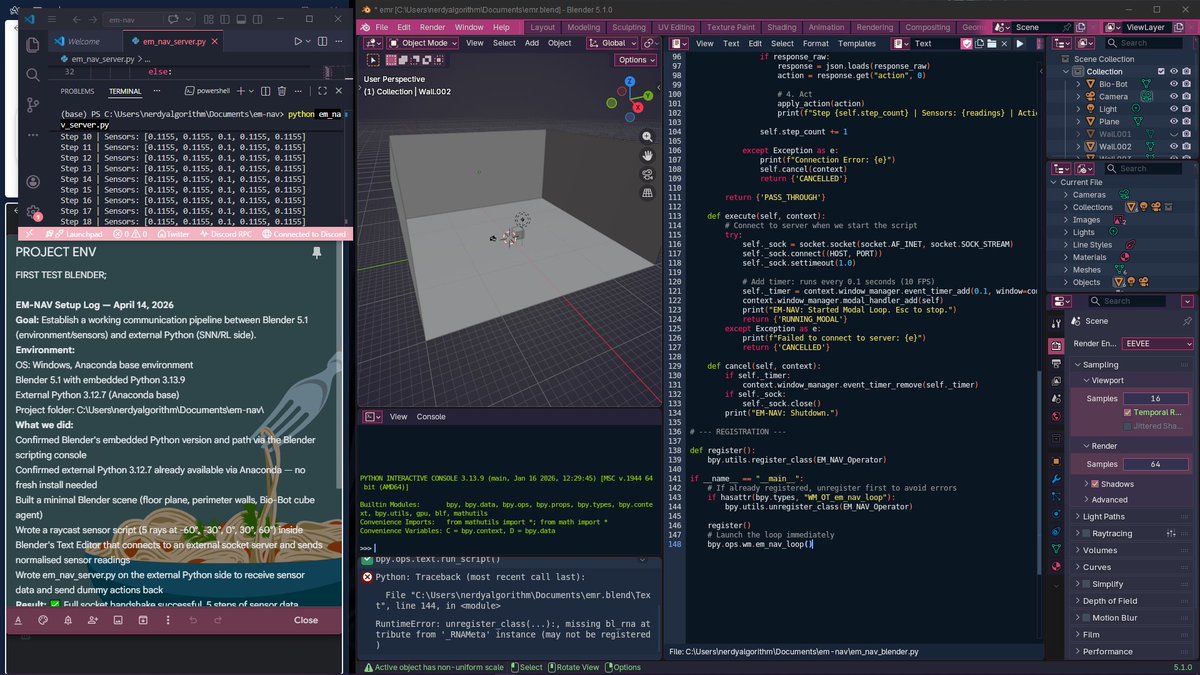This screenshot has height=675, width=1200.
Task: Click the Viewport Samples field showing 16
Action: [x=1155, y=398]
